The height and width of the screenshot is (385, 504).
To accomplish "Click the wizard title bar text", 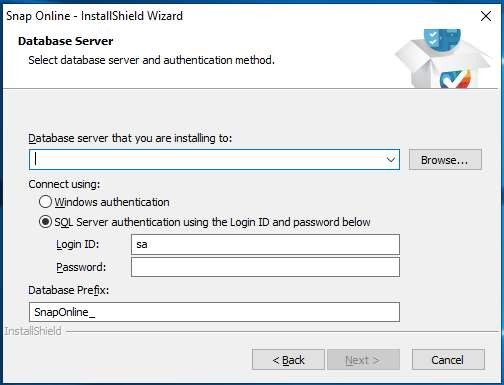I will pyautogui.click(x=95, y=16).
